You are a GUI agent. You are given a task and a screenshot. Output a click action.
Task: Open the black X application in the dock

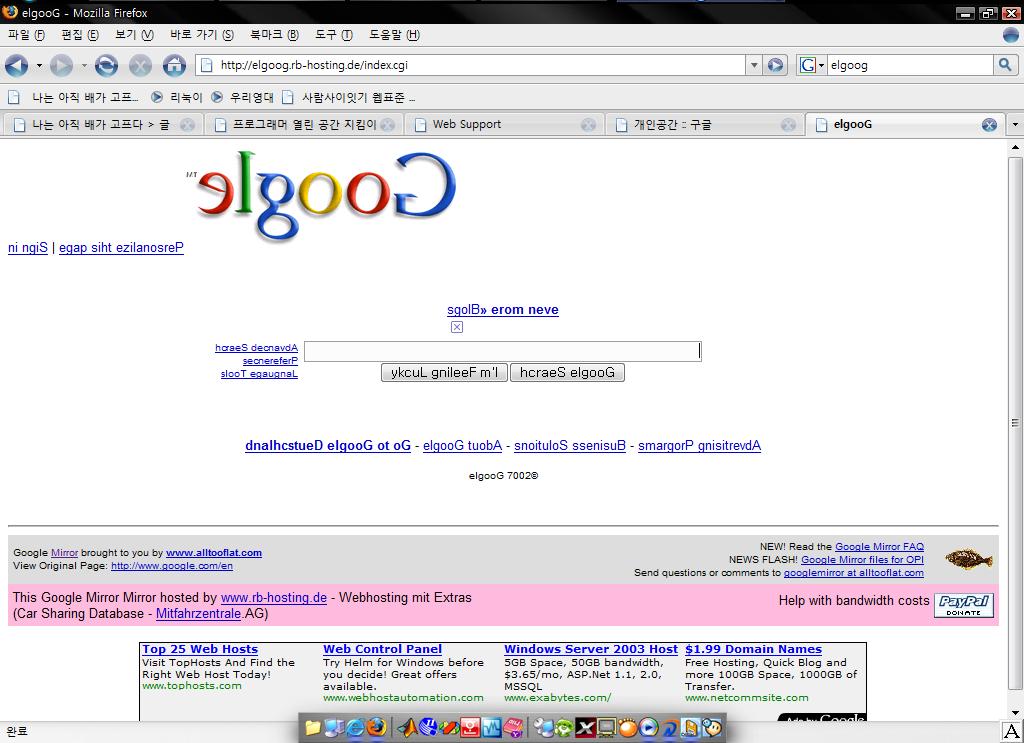click(x=585, y=727)
